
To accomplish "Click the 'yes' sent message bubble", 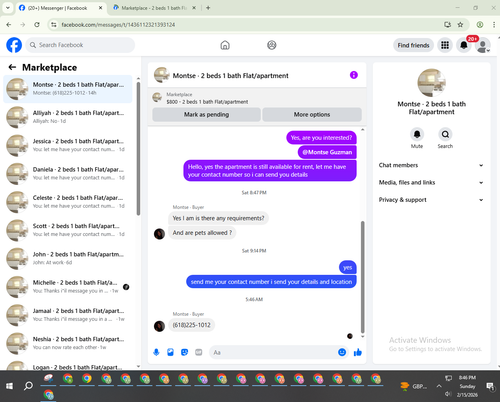I will [x=348, y=267].
